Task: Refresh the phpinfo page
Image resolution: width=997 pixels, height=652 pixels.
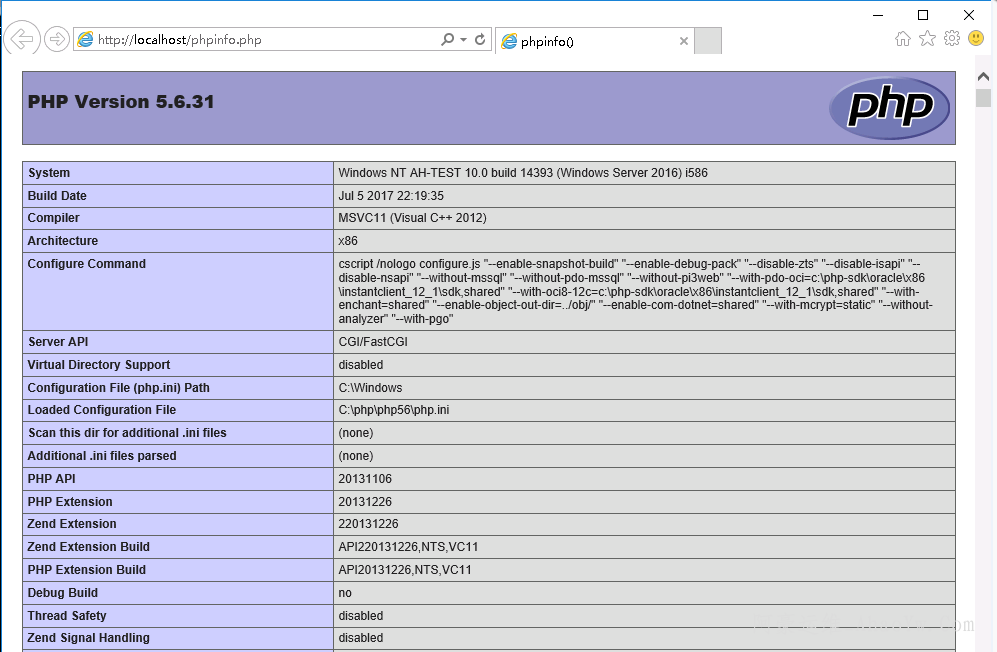Action: pyautogui.click(x=480, y=40)
